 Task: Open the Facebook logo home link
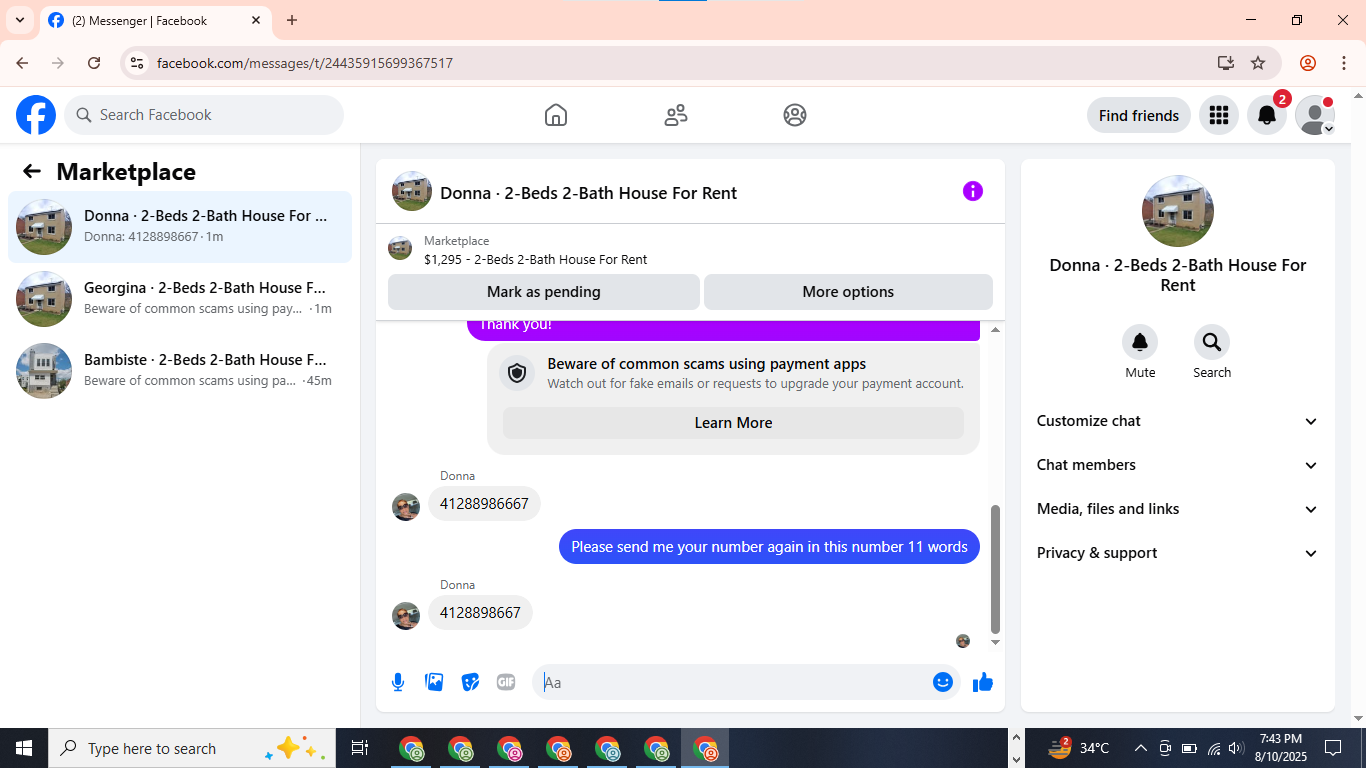[36, 115]
